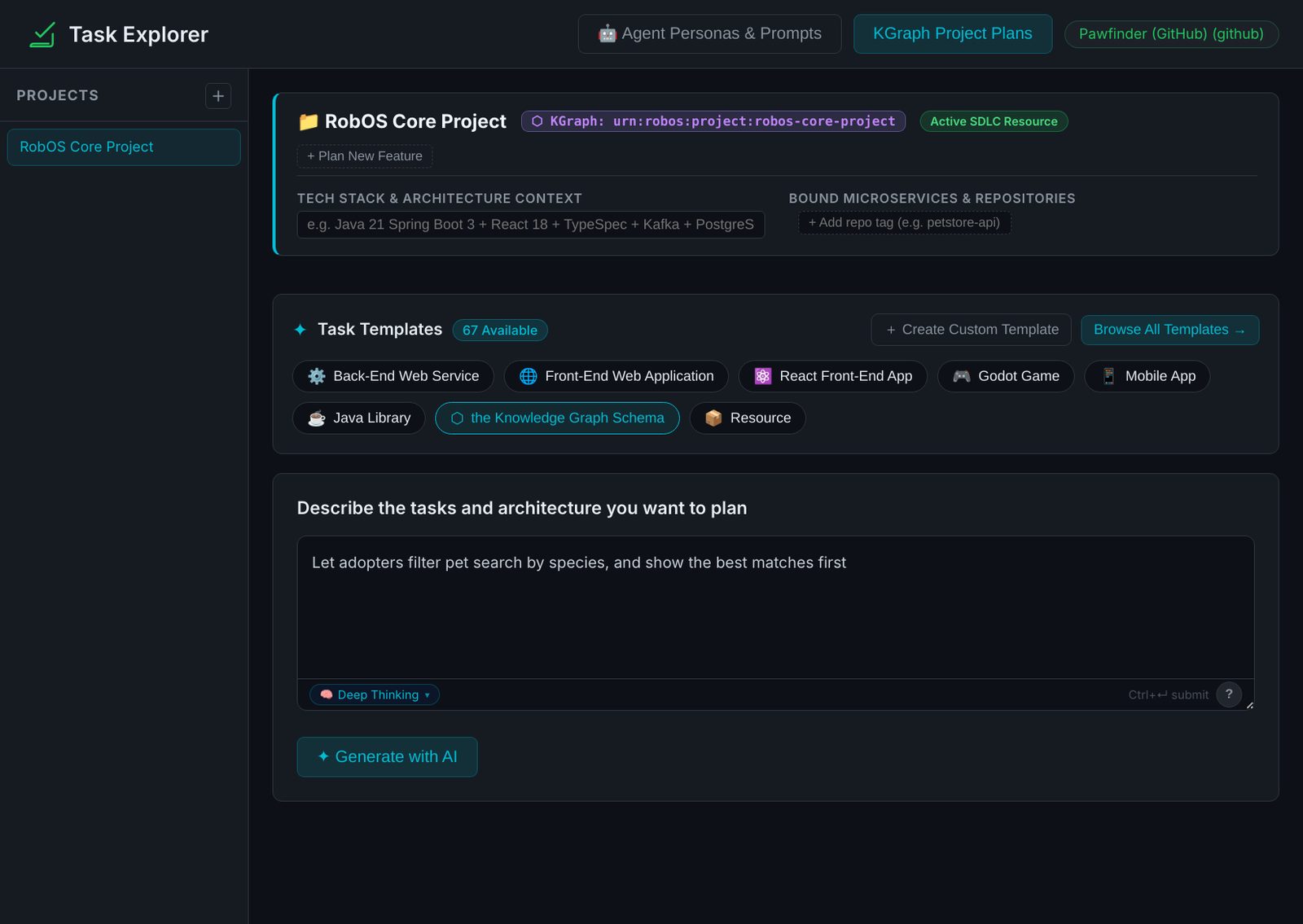Screen dimensions: 1303x924
Task: Click the globe icon on Front-End Web Application
Action: click(529, 376)
